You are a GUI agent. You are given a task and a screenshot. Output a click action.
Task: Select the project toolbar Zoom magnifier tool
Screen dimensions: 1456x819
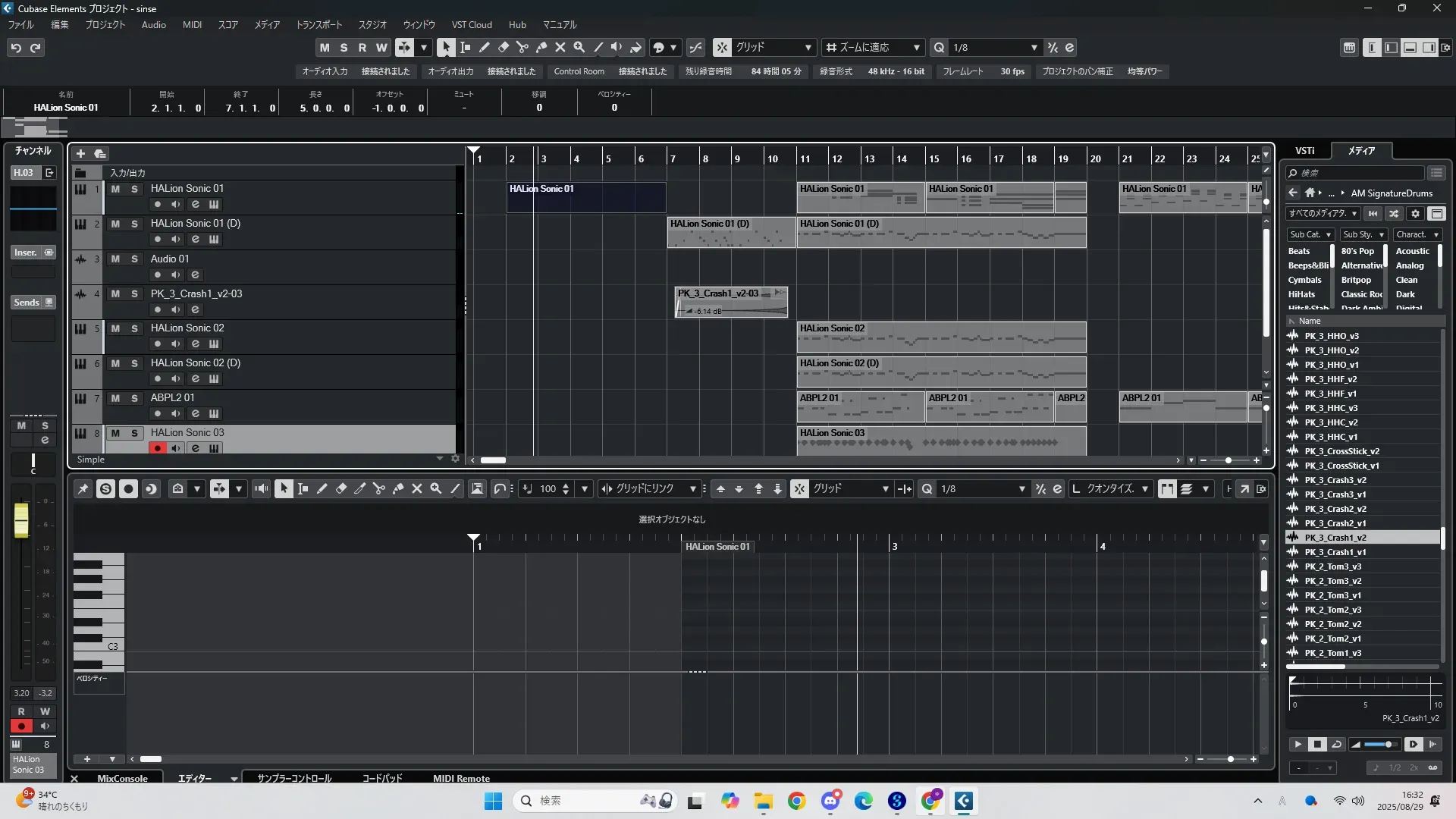[x=579, y=48]
